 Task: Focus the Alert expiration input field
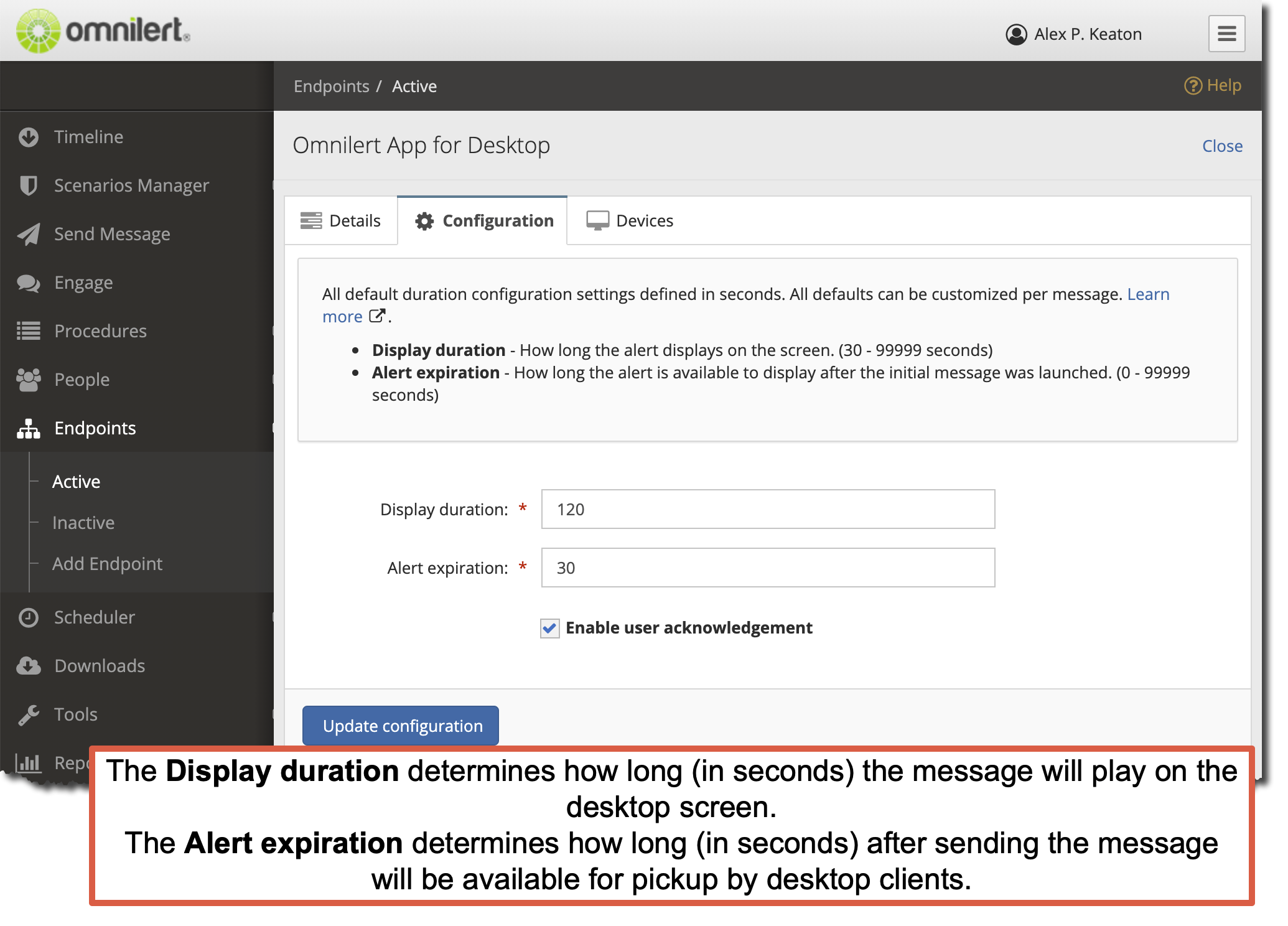[768, 568]
